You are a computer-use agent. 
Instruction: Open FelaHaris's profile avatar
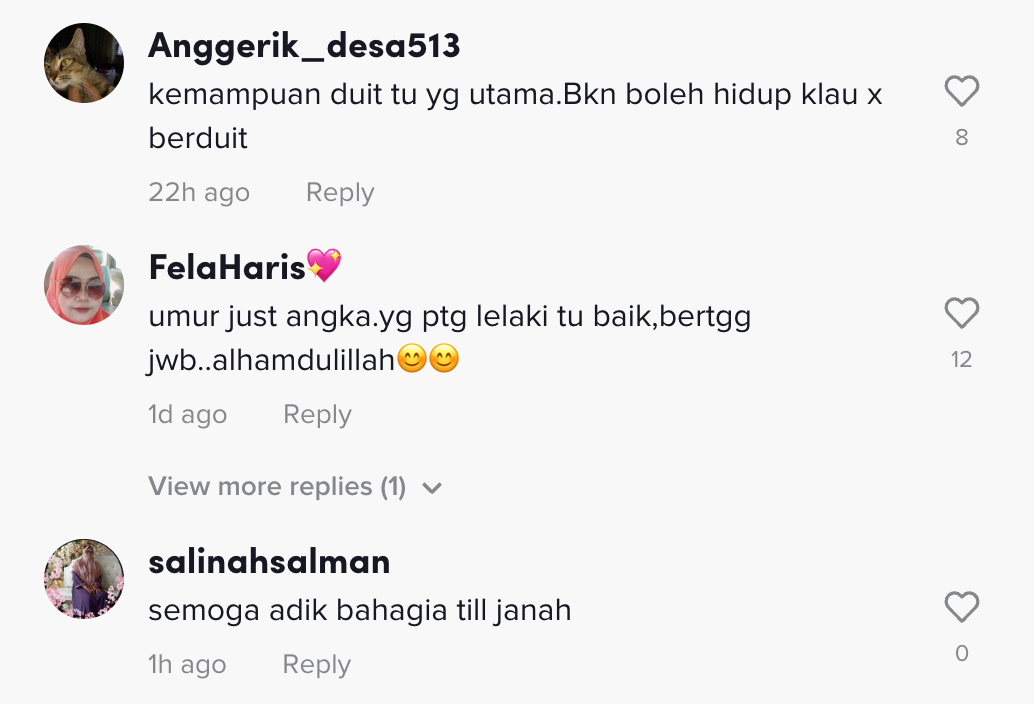[x=84, y=285]
